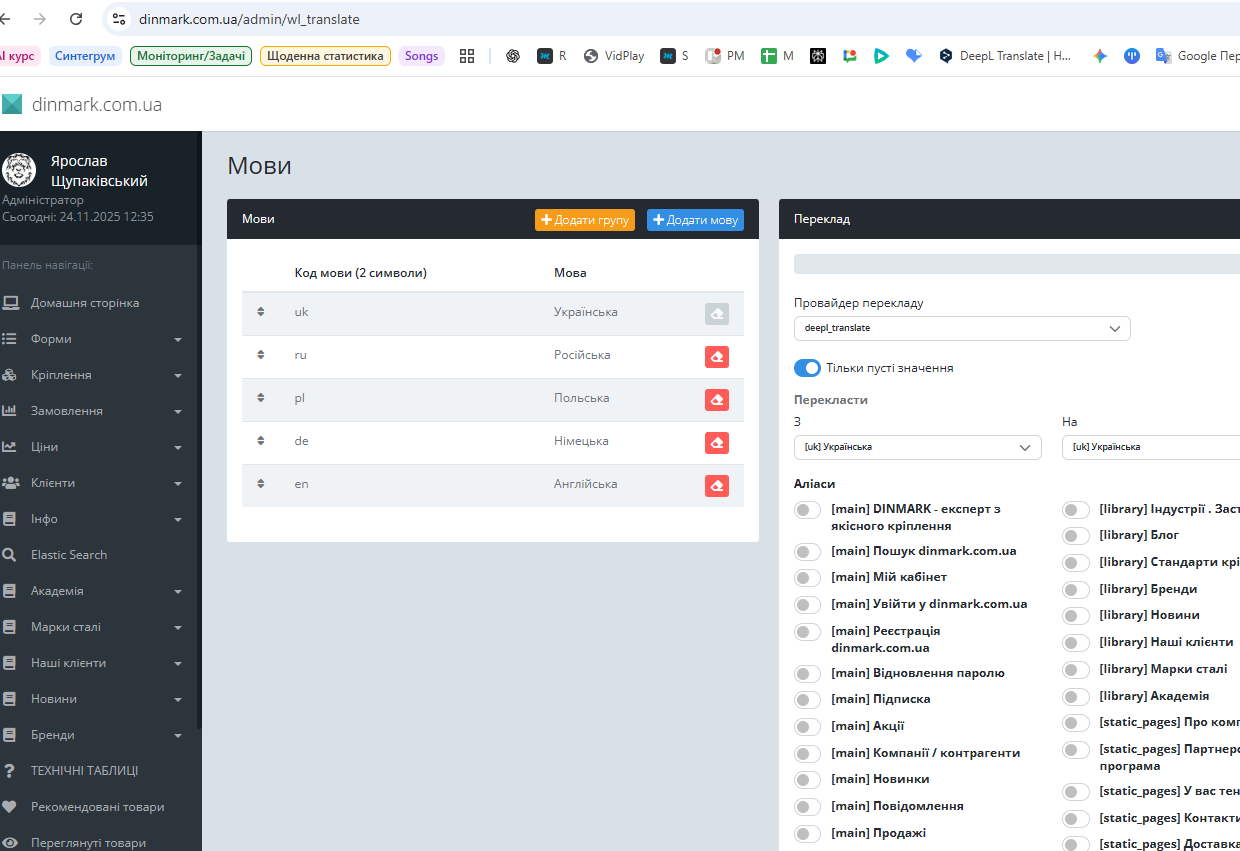
Task: Grab the sort handle for de row
Action: tap(261, 441)
